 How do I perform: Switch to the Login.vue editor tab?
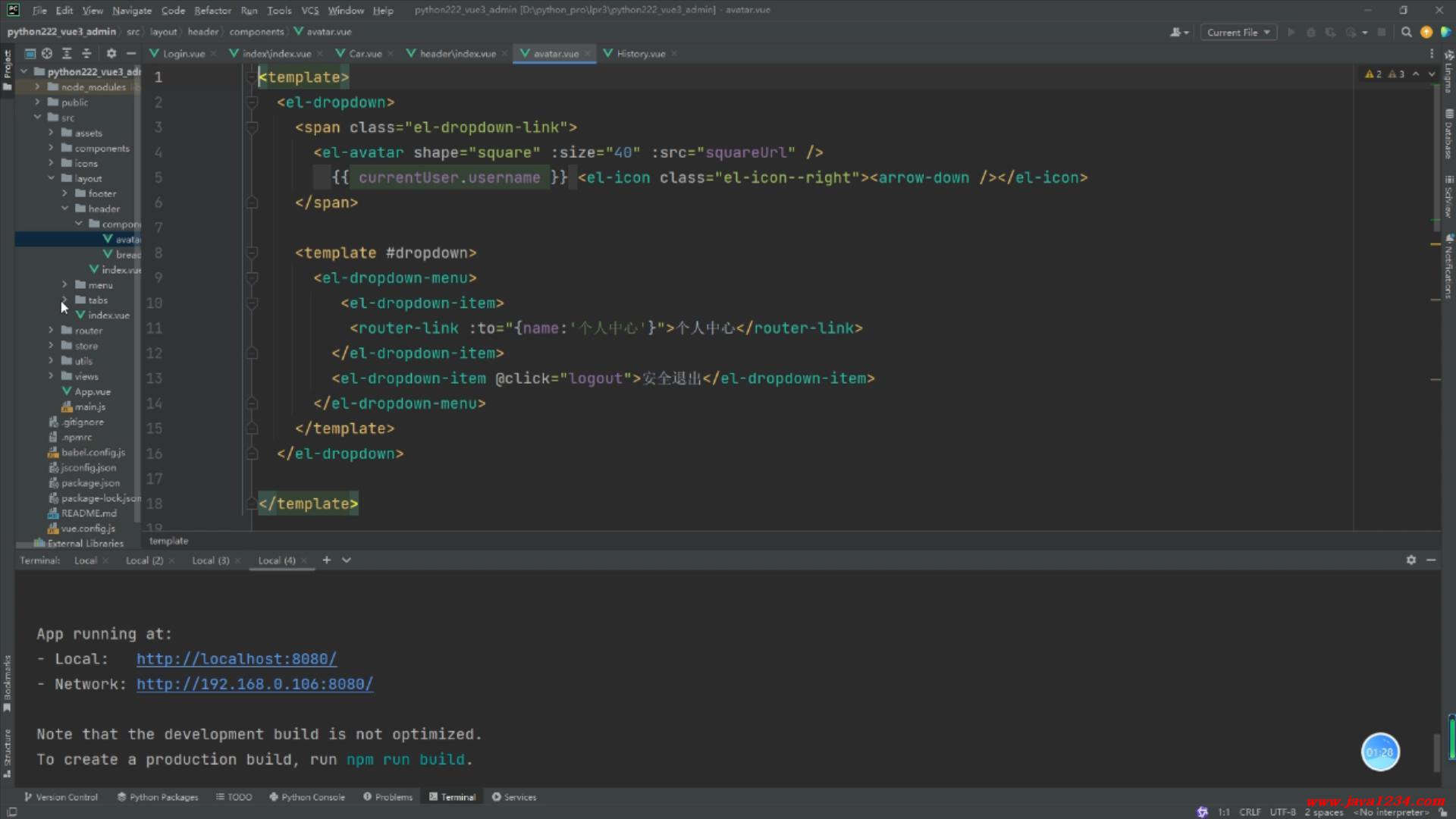click(x=183, y=53)
